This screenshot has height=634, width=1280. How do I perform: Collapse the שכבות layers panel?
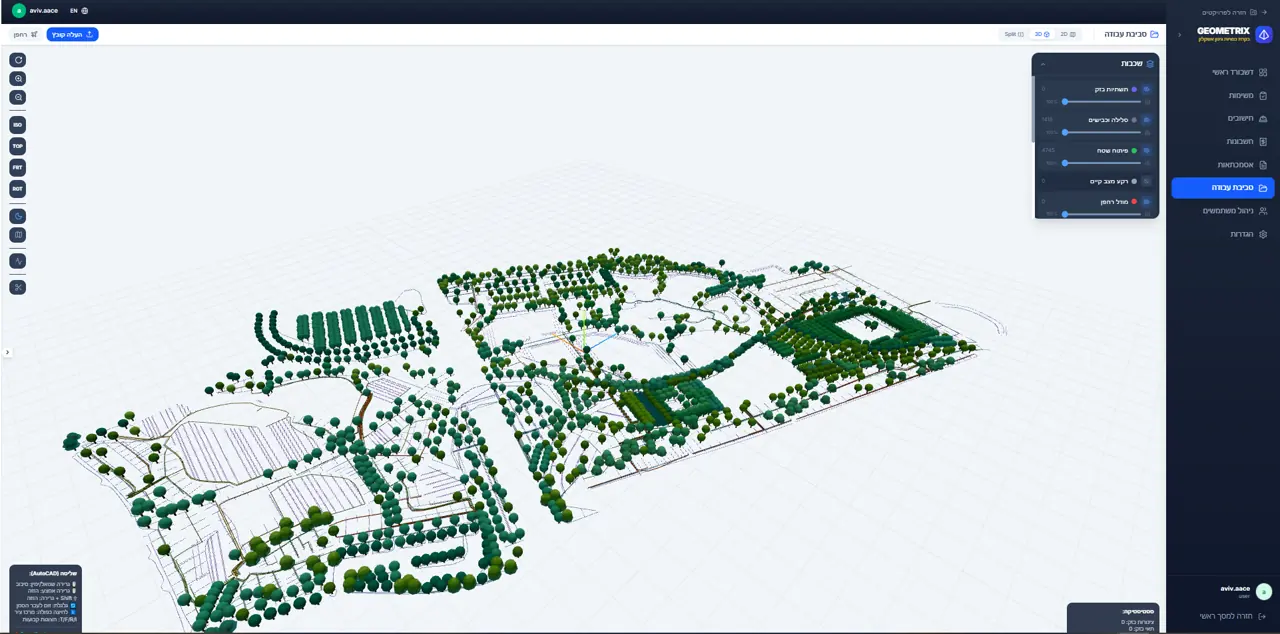coord(1043,64)
